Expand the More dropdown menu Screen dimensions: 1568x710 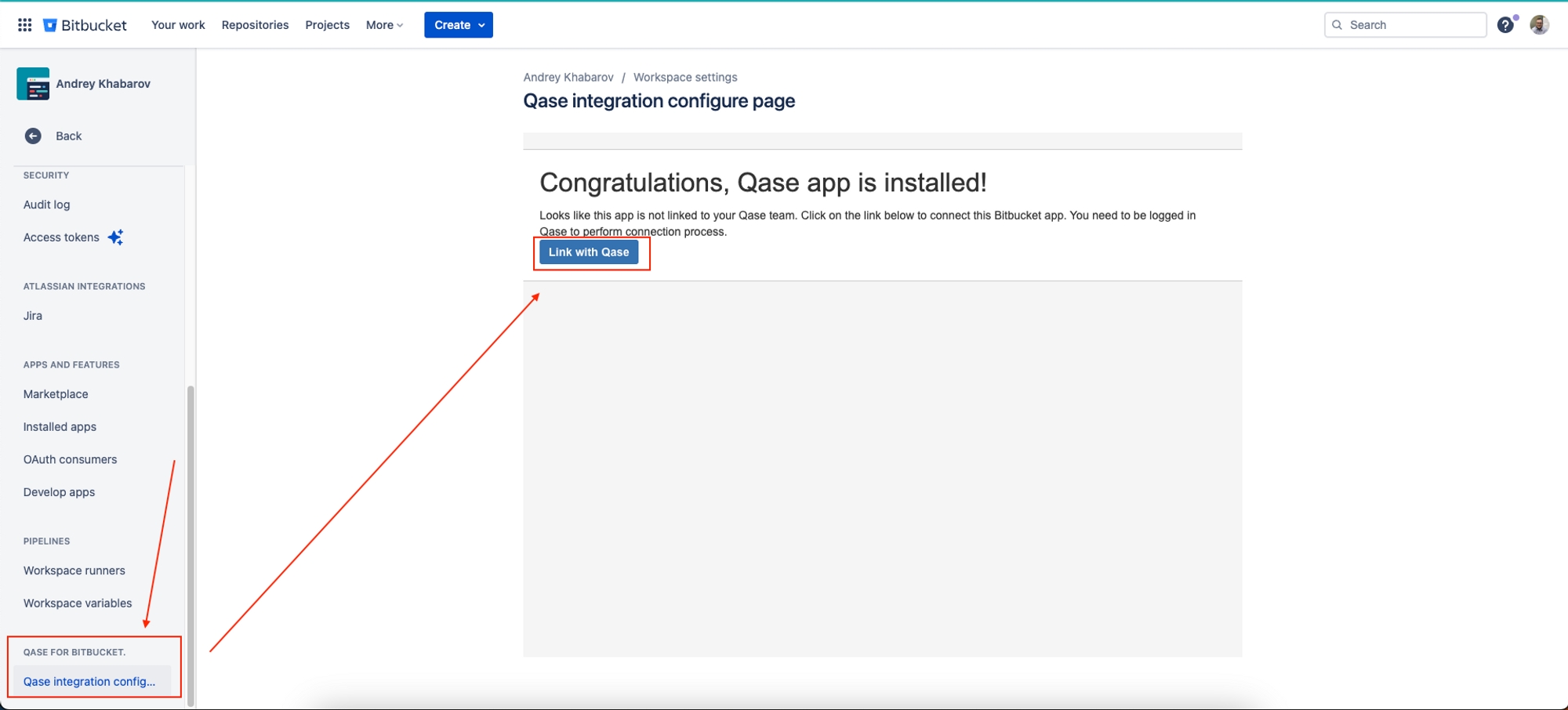(384, 25)
